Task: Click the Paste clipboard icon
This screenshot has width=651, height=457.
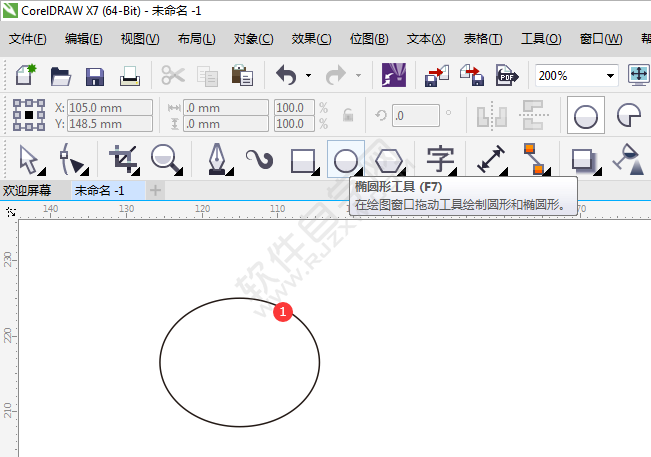Action: (x=242, y=75)
